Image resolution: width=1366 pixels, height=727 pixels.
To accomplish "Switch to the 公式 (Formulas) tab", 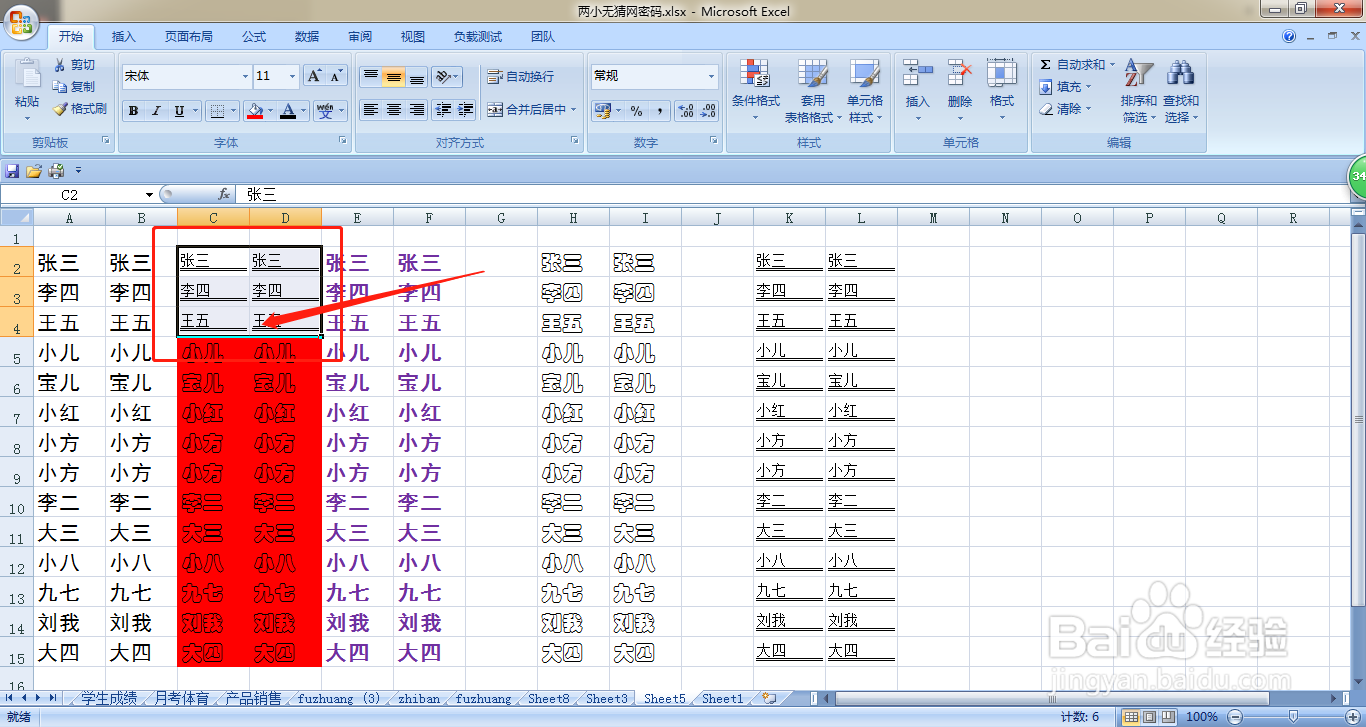I will pos(254,37).
